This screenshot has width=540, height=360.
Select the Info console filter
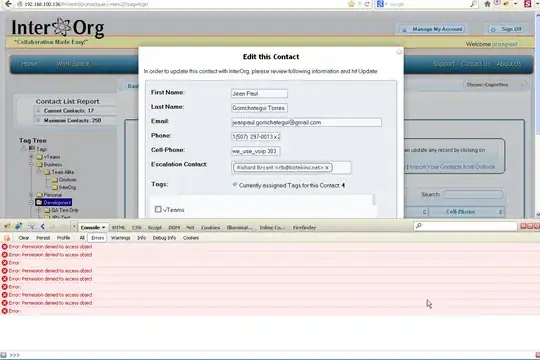tap(142, 238)
